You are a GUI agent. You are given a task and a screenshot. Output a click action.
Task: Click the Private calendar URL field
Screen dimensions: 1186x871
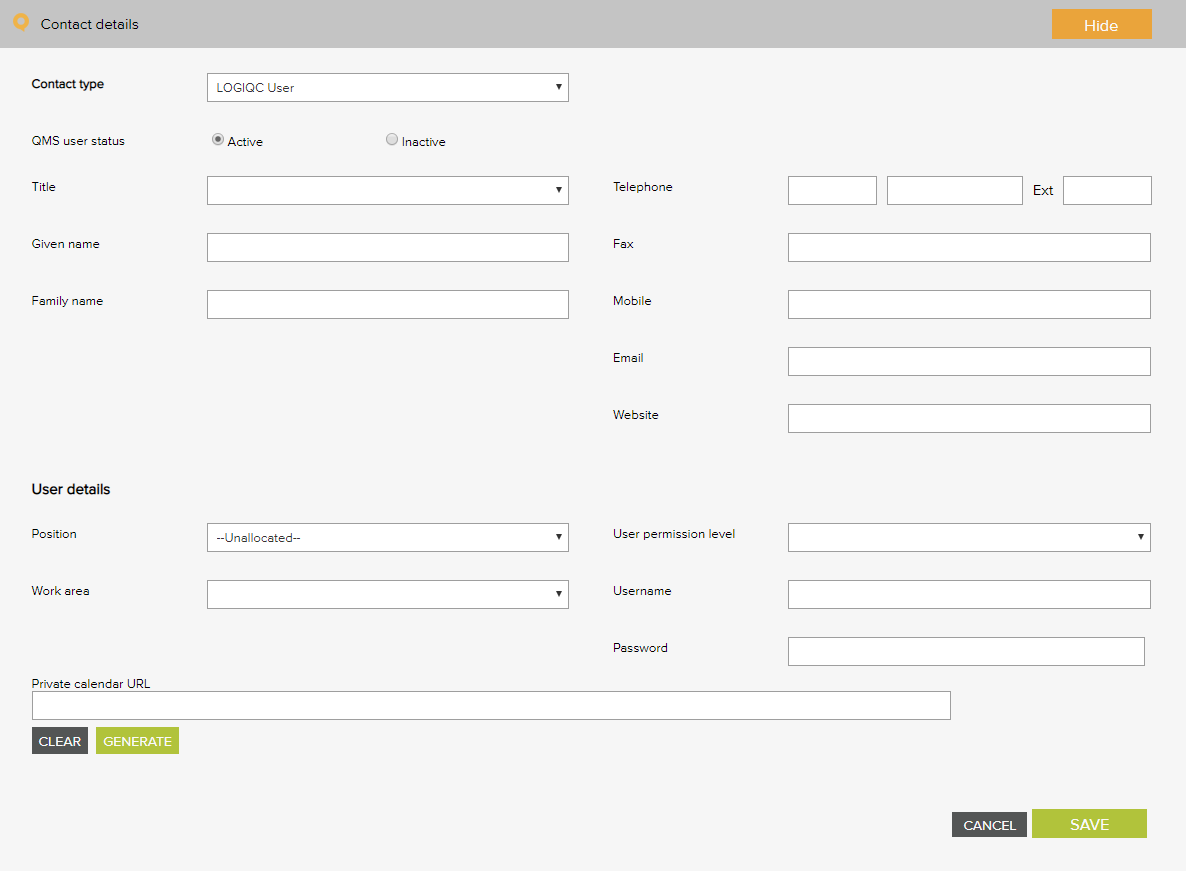[490, 705]
